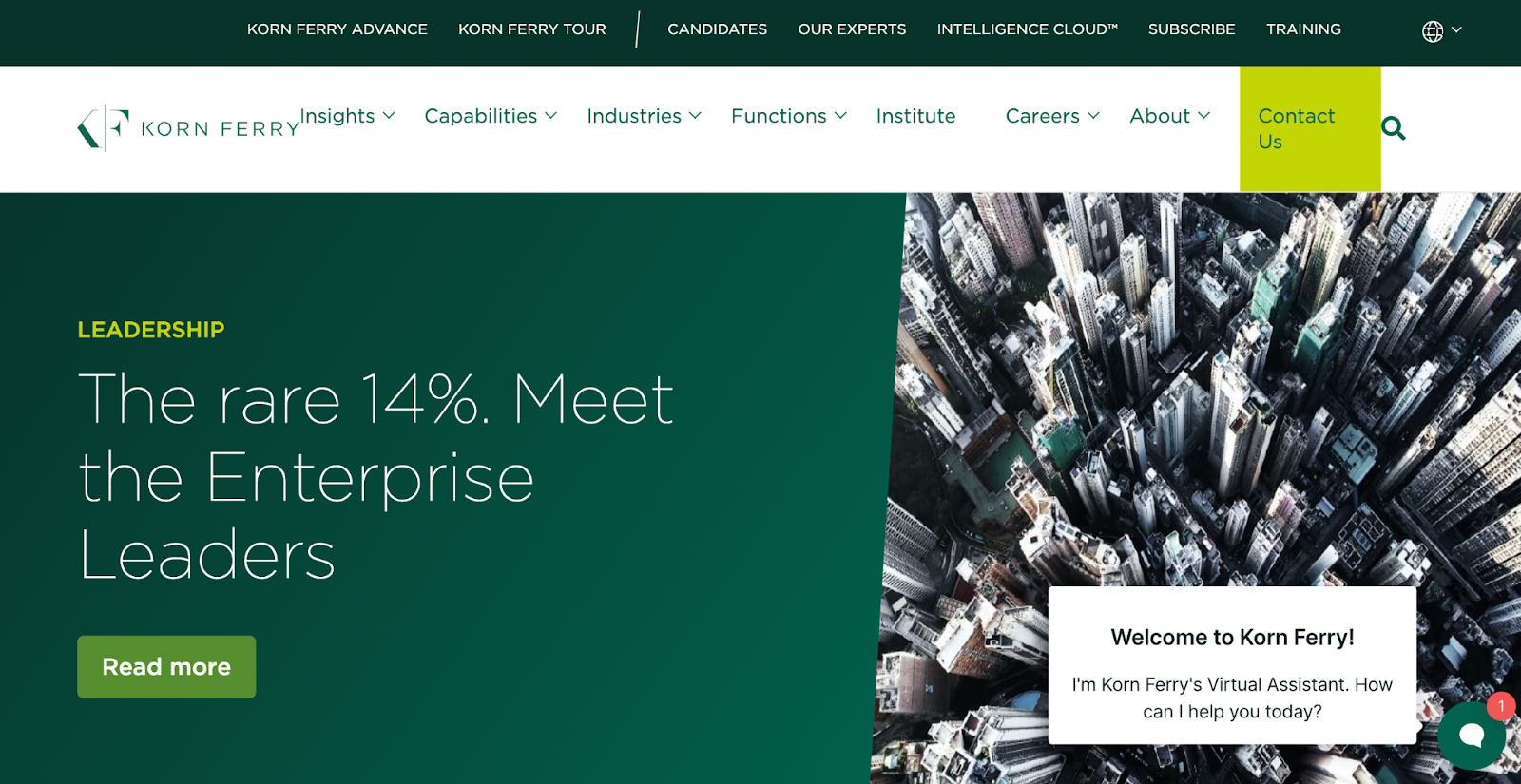
Task: Click the Subscribe link
Action: 1191,29
